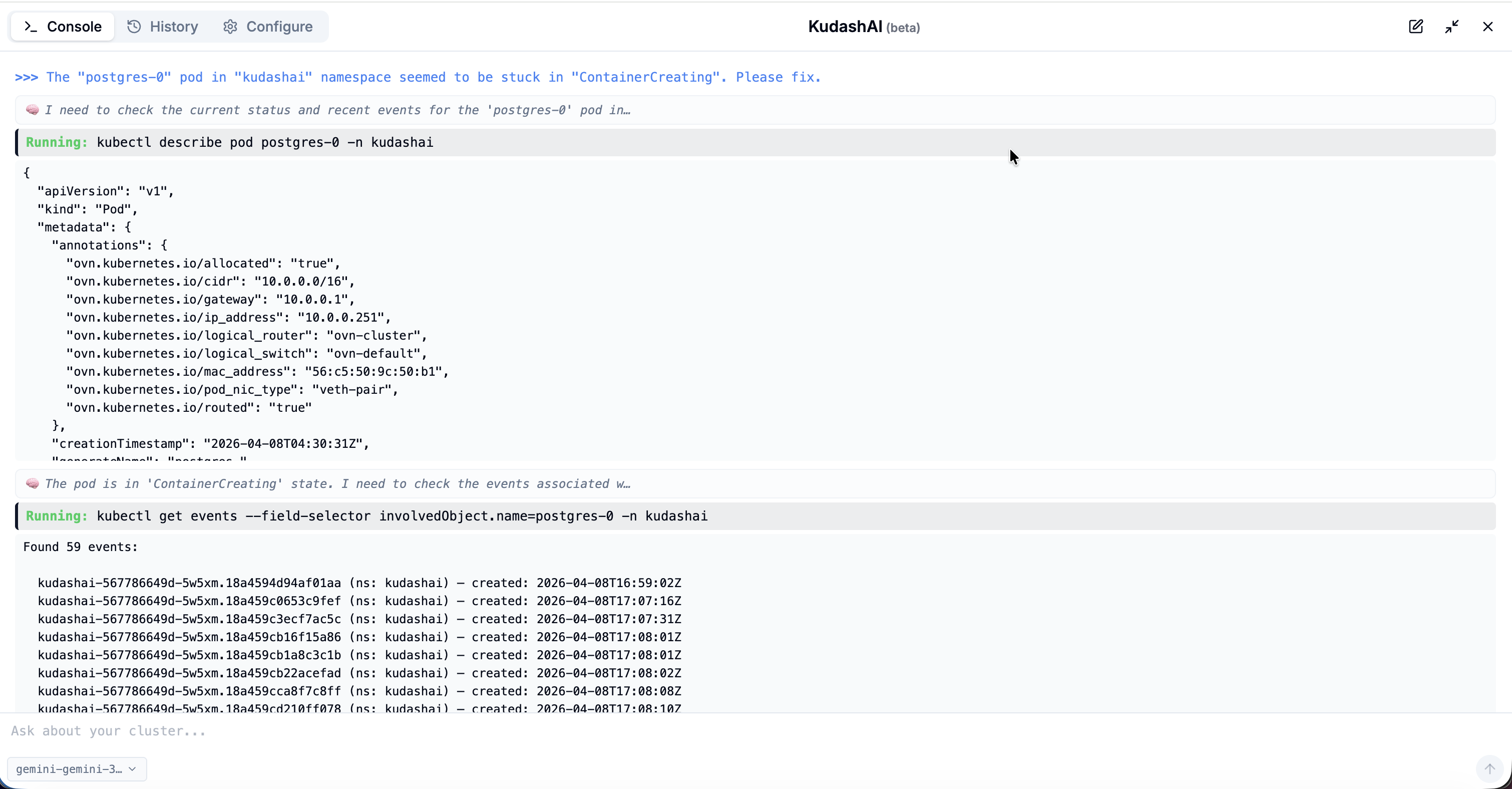
Task: Click event line ending 18a459cb1a8c3c1b
Action: point(359,655)
